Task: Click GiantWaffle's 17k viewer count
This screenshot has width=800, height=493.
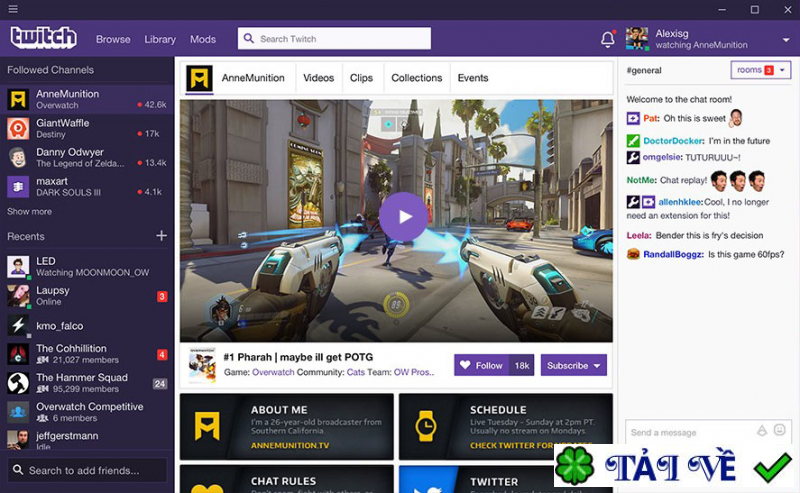Action: [x=152, y=134]
